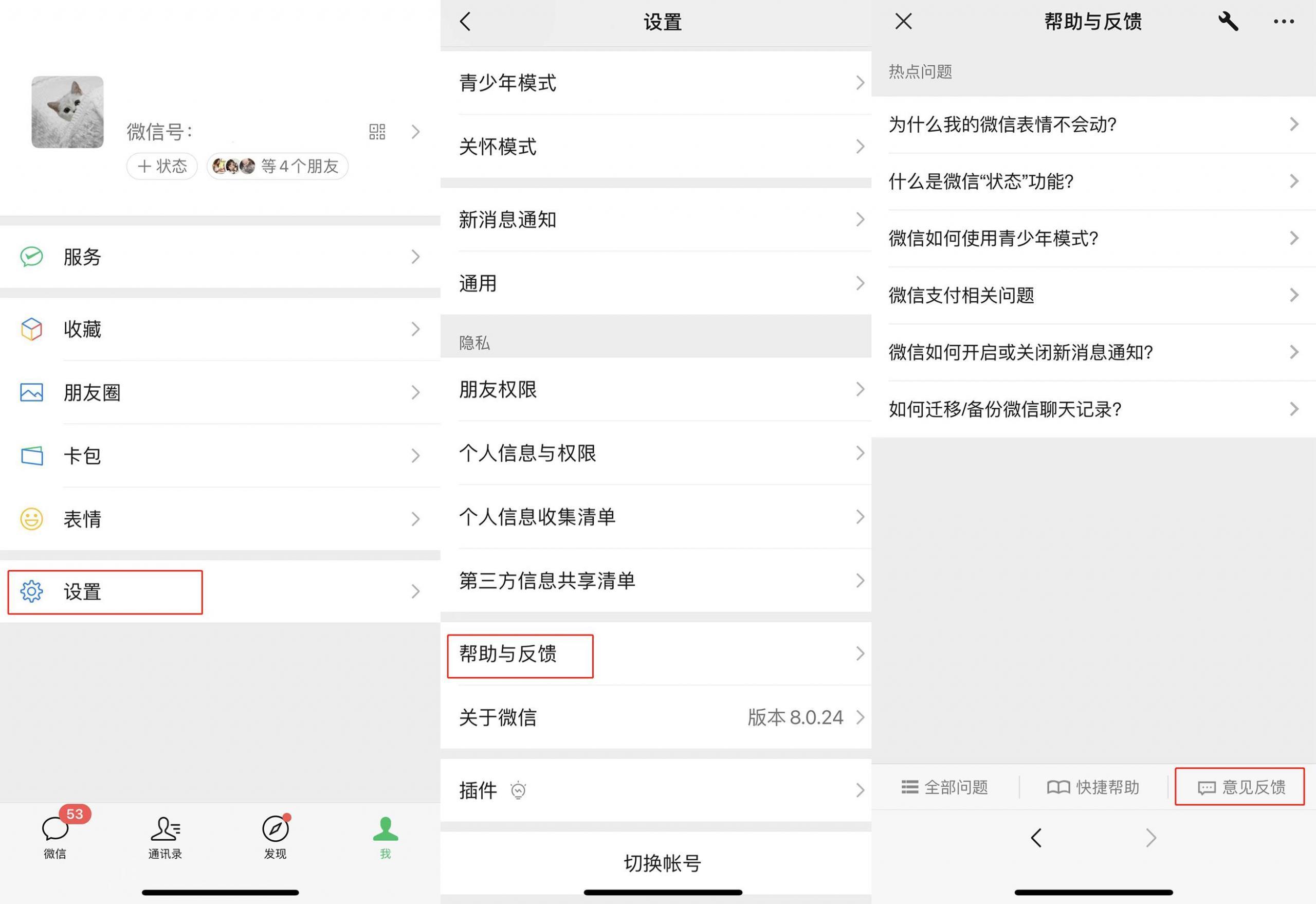Expand the 青少年模式 chevron
The image size is (1316, 904).
860,83
